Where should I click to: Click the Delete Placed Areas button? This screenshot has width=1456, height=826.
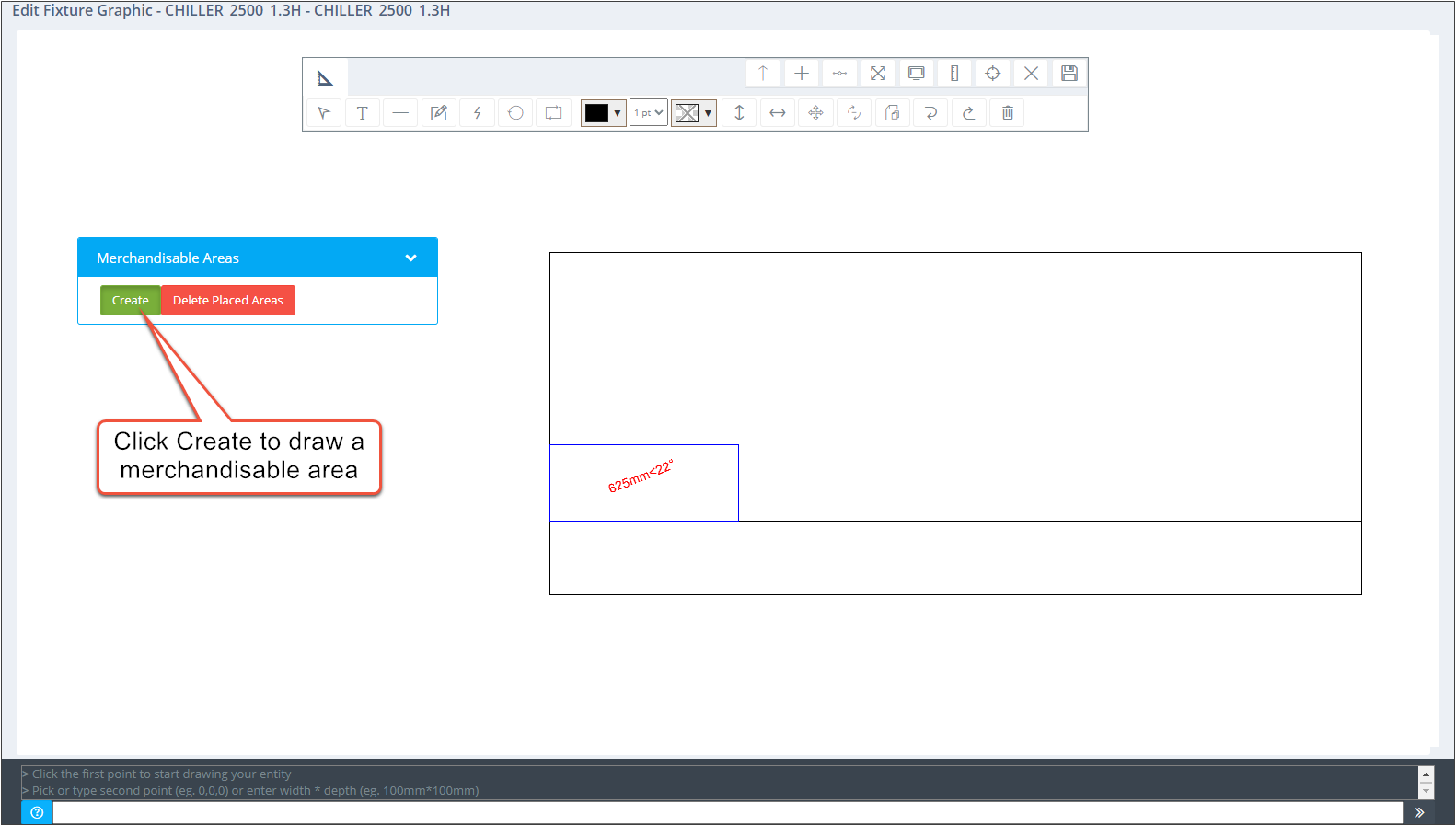[228, 301]
